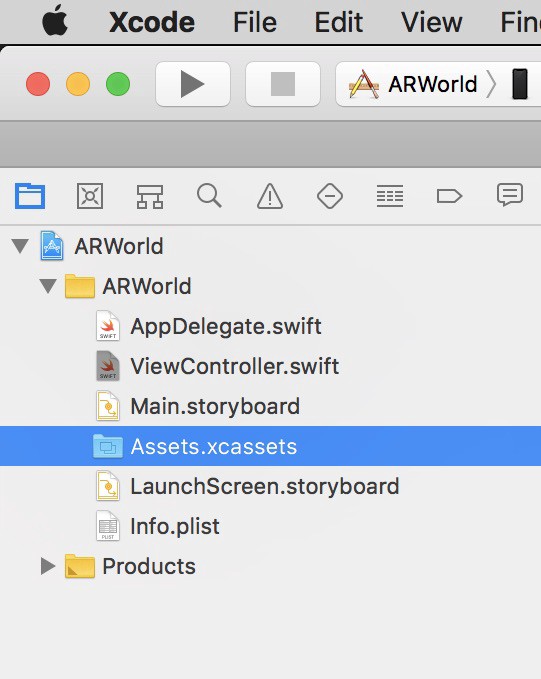The width and height of the screenshot is (541, 679).
Task: Click the ARWorld app icon in scheme selector
Action: (x=364, y=84)
